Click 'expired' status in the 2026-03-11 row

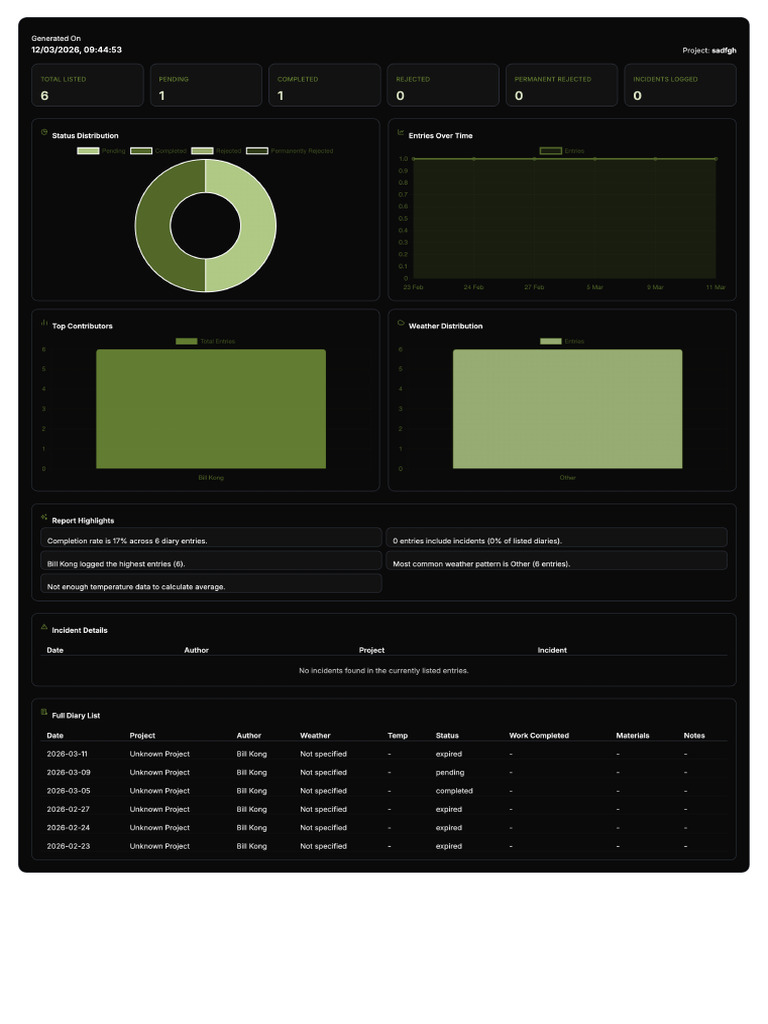coord(449,754)
